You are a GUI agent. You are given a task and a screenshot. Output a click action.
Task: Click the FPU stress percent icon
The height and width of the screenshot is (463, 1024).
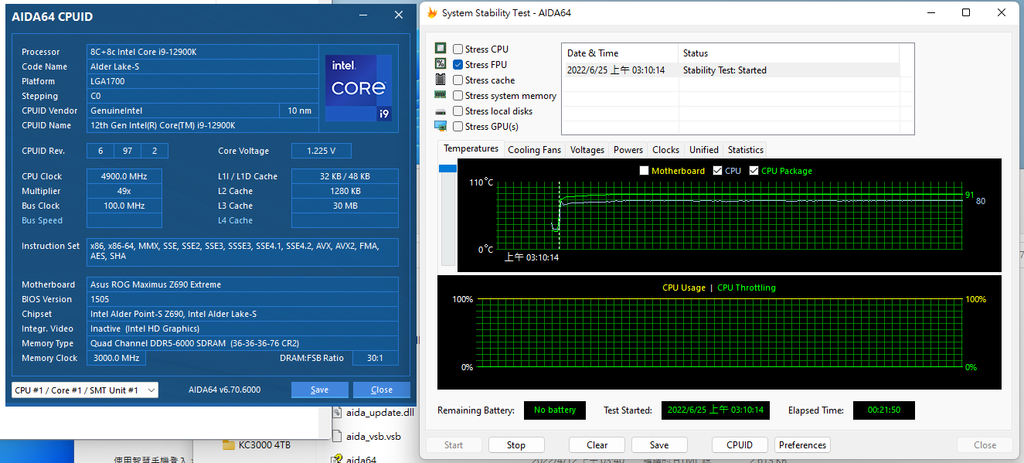click(441, 64)
